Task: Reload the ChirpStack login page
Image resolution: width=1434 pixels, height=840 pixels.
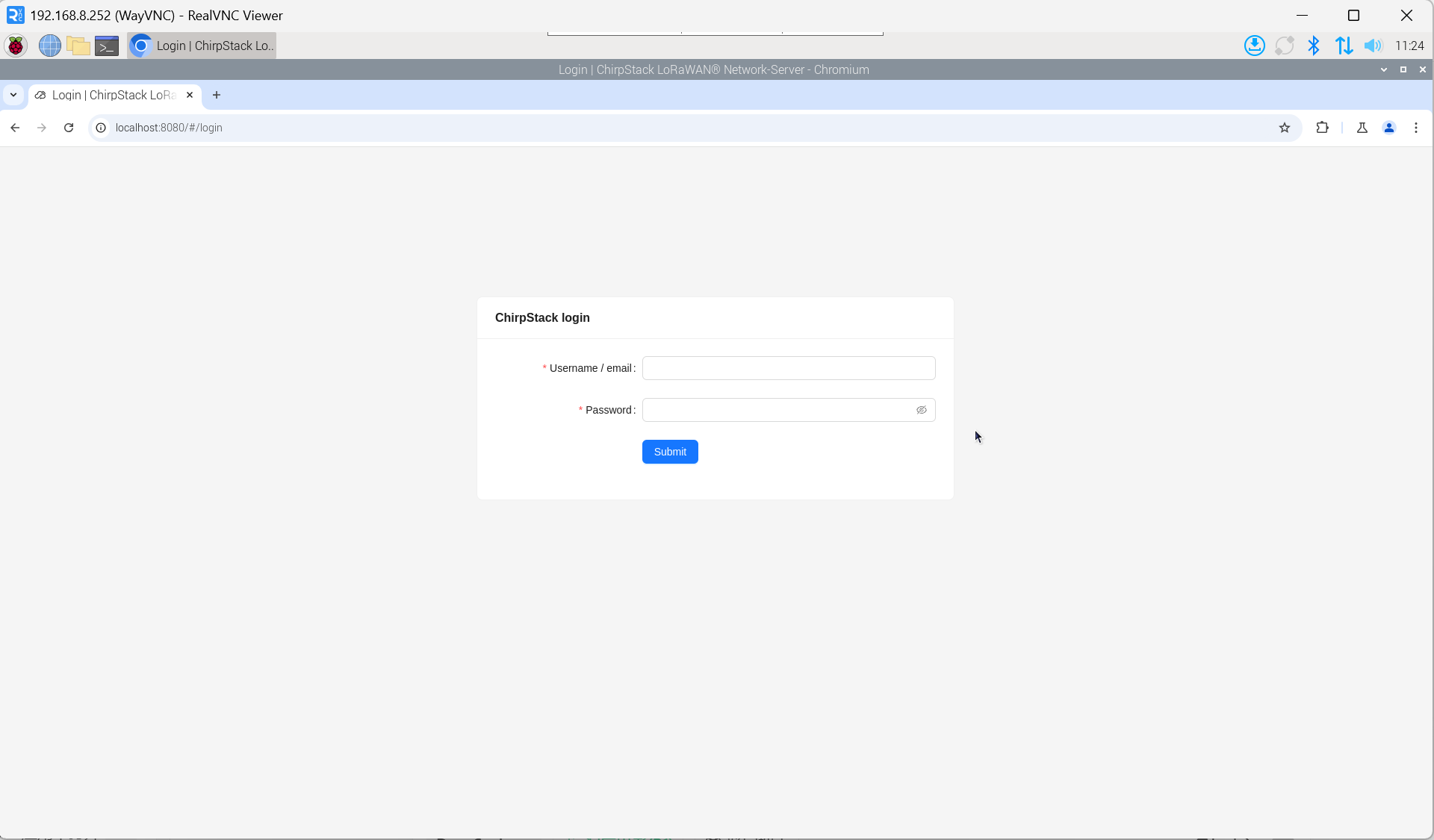Action: (x=69, y=128)
